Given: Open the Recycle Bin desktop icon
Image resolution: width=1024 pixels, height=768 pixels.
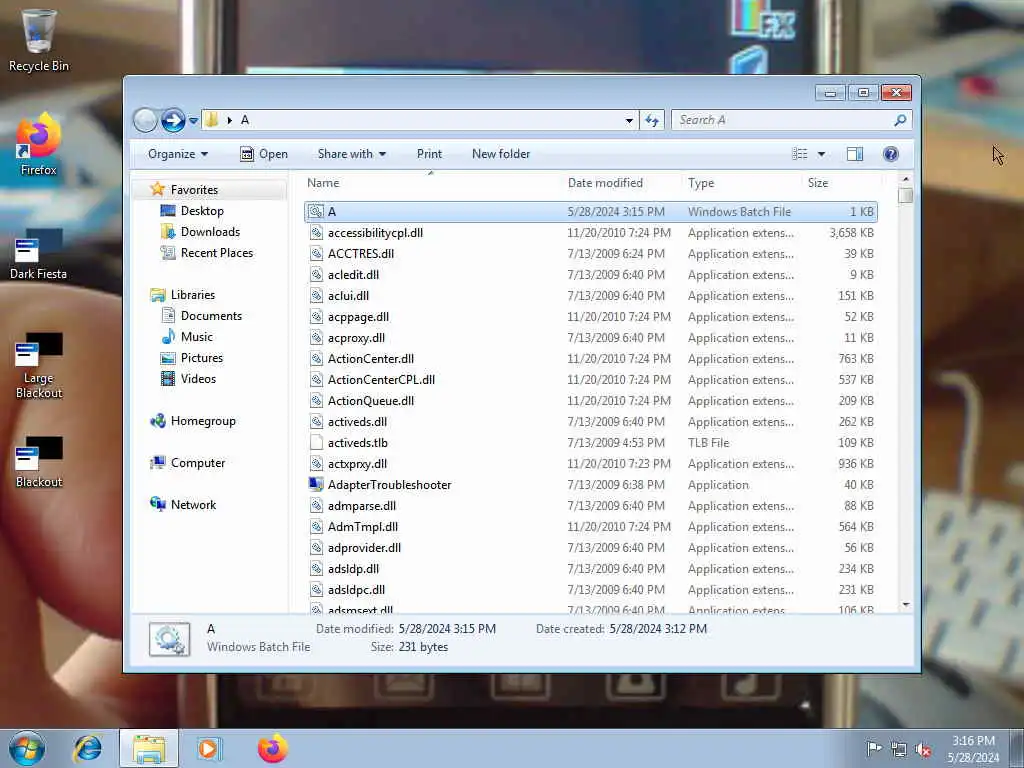Looking at the screenshot, I should pos(38,40).
